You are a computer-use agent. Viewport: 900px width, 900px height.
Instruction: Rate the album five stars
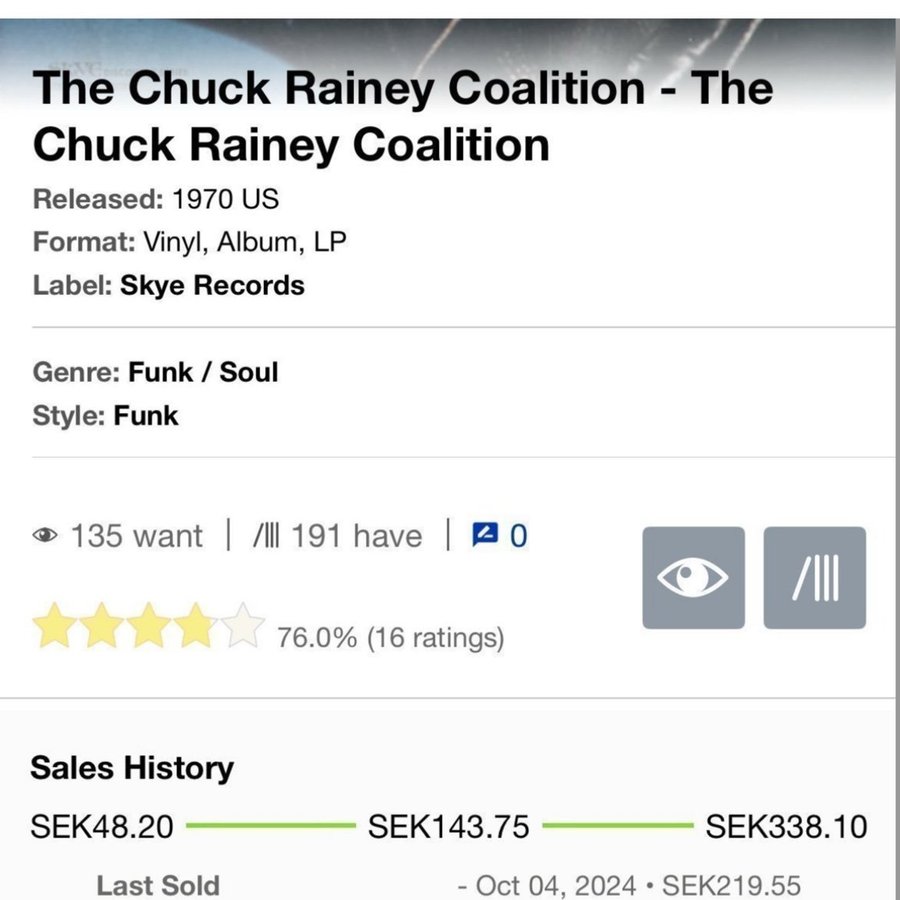pos(243,627)
